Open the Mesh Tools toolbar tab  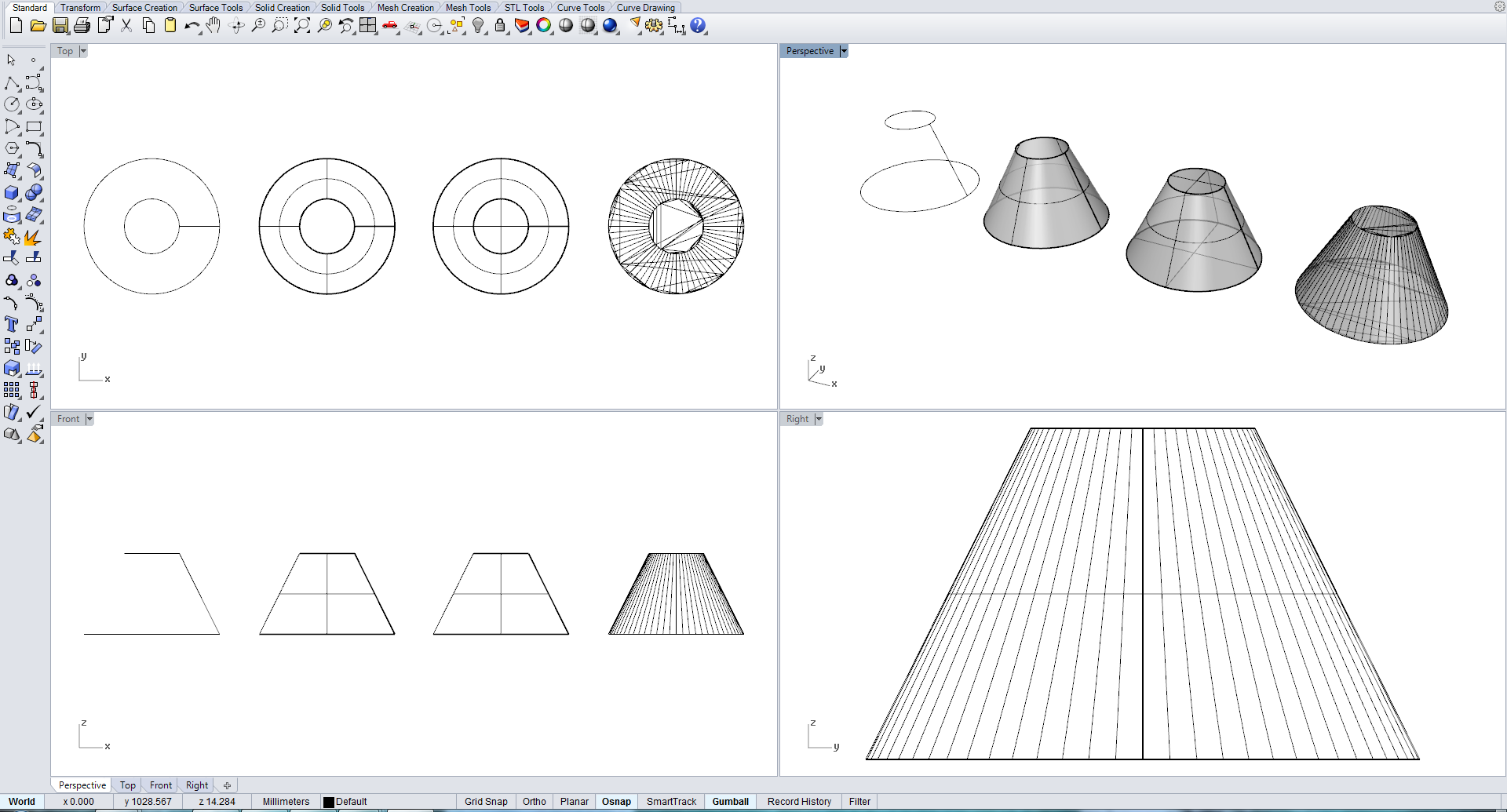coord(468,8)
